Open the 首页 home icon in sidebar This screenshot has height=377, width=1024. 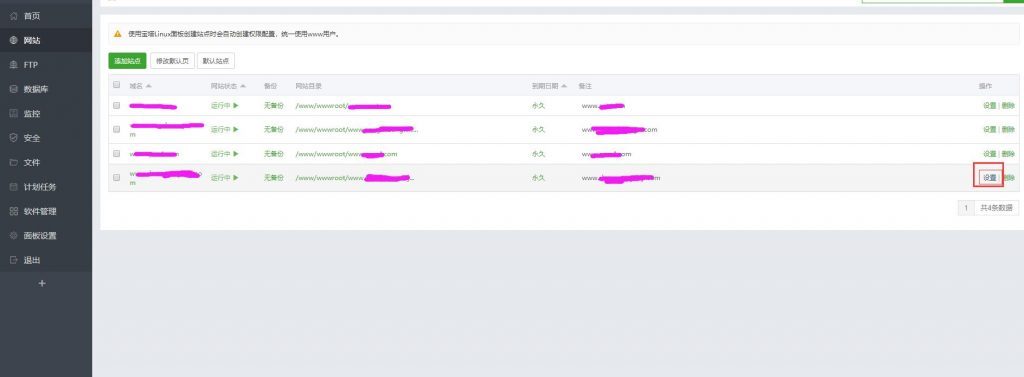tap(14, 16)
